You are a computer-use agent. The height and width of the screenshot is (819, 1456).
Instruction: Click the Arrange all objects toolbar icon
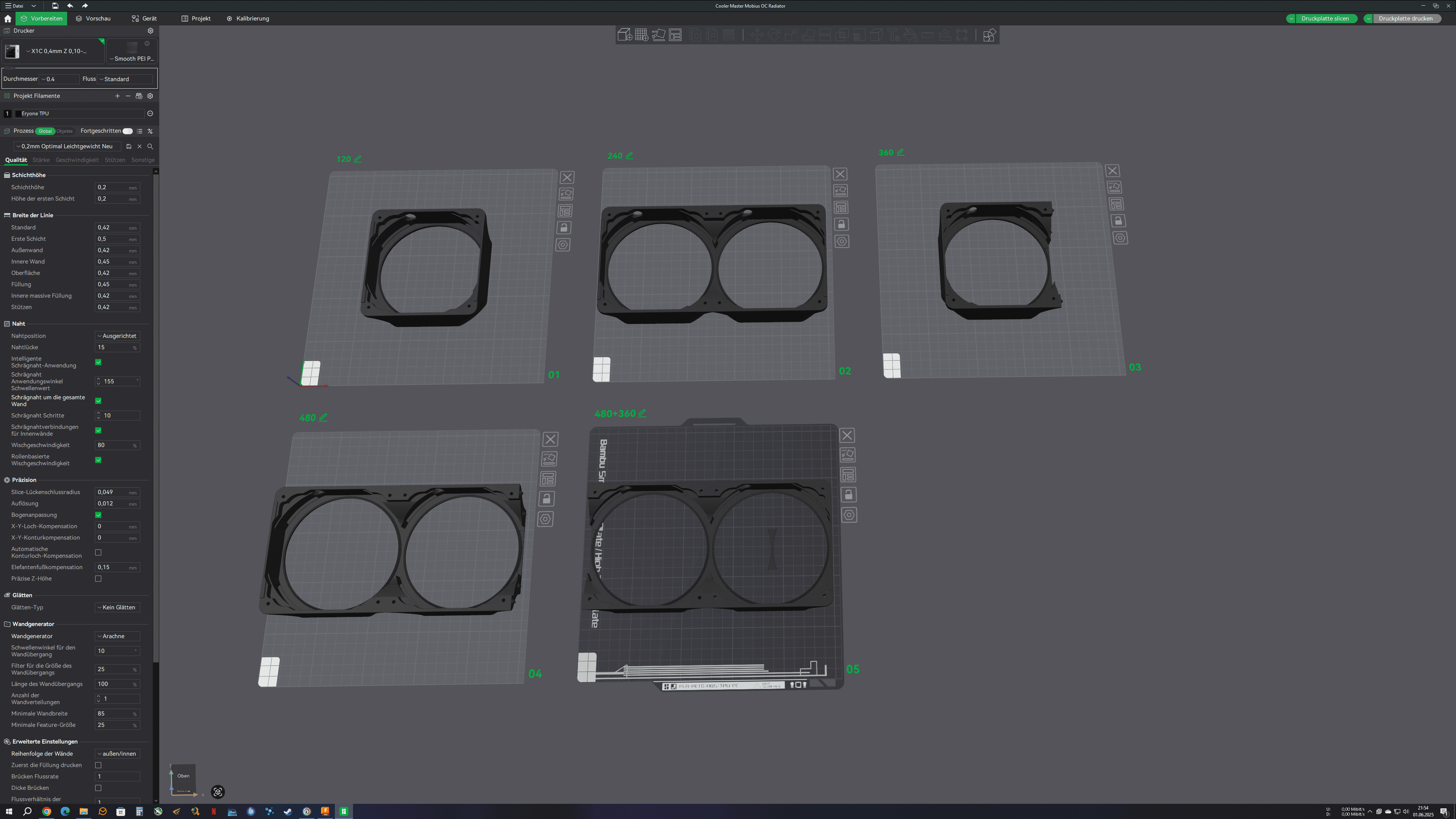tap(675, 35)
